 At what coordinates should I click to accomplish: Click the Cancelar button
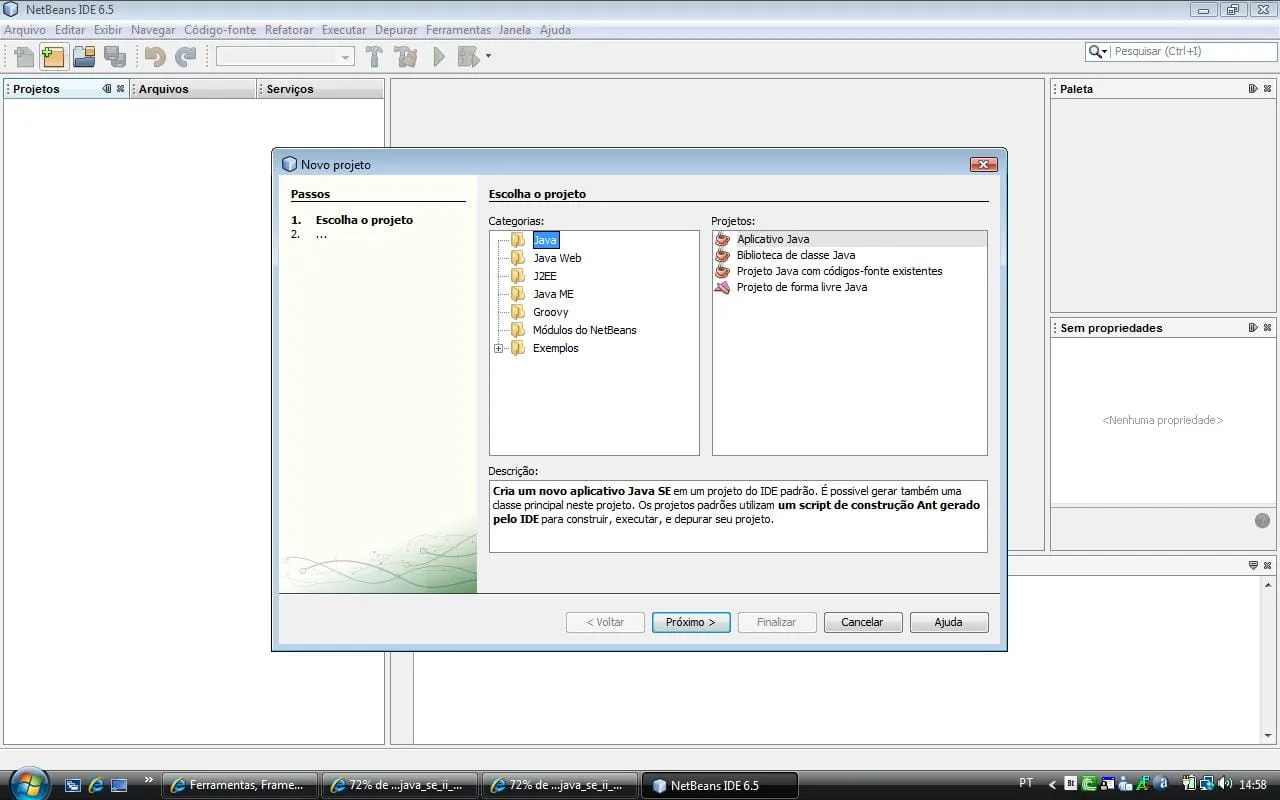click(862, 622)
